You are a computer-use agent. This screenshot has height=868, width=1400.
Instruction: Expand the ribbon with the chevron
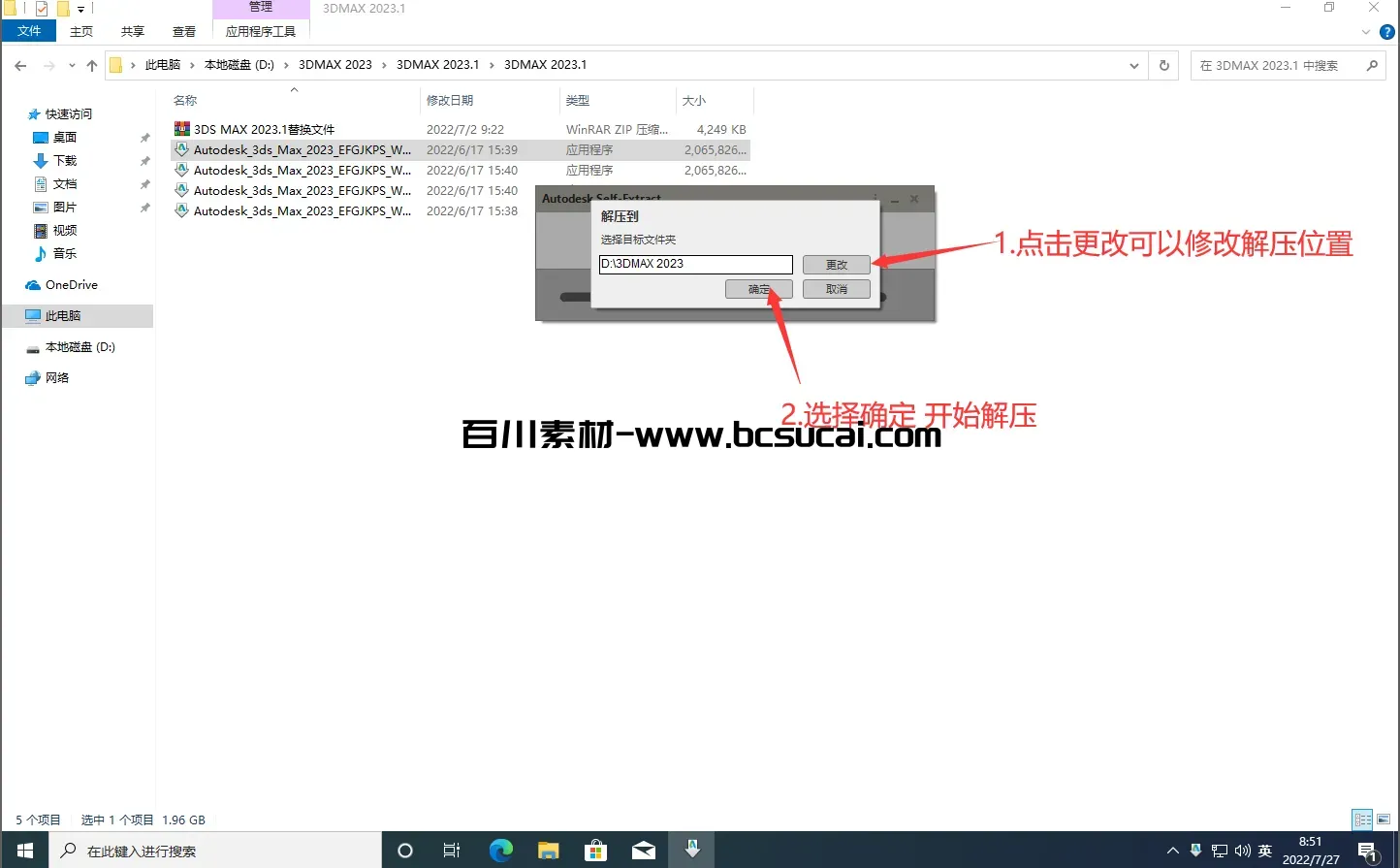tap(1366, 32)
